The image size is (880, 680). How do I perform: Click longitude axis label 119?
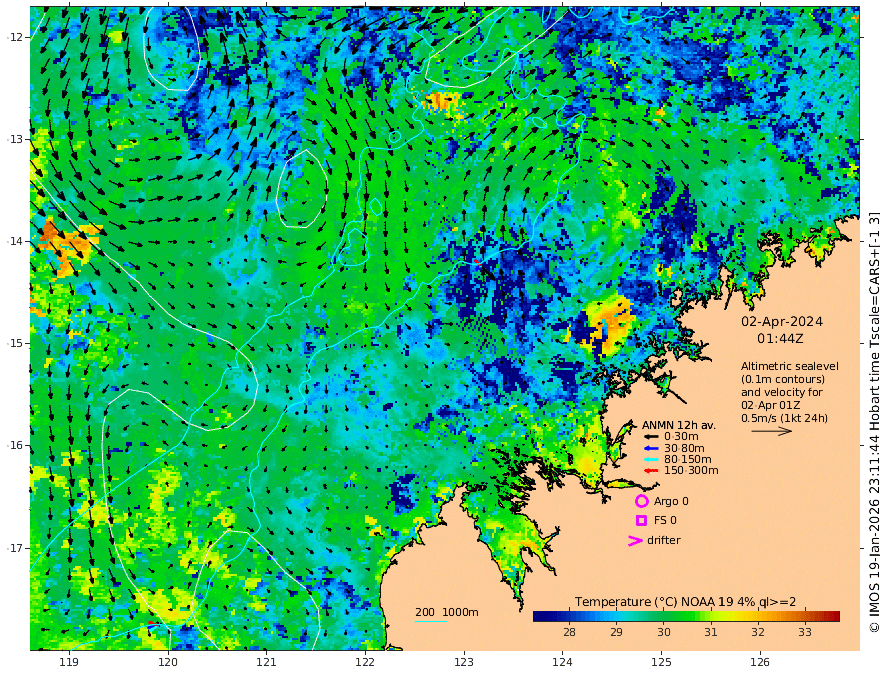click(x=69, y=663)
